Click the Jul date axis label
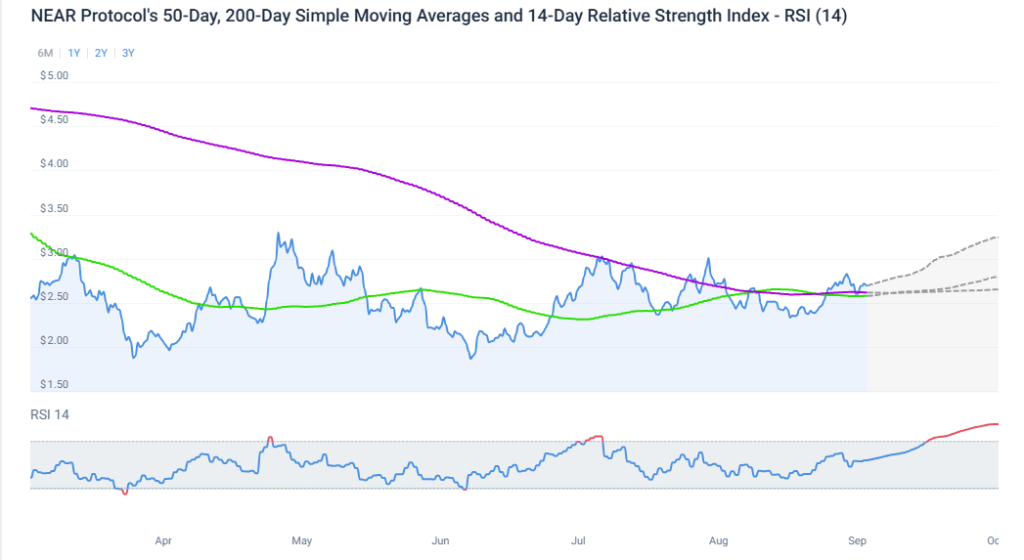The image size is (1024, 560). [x=579, y=540]
